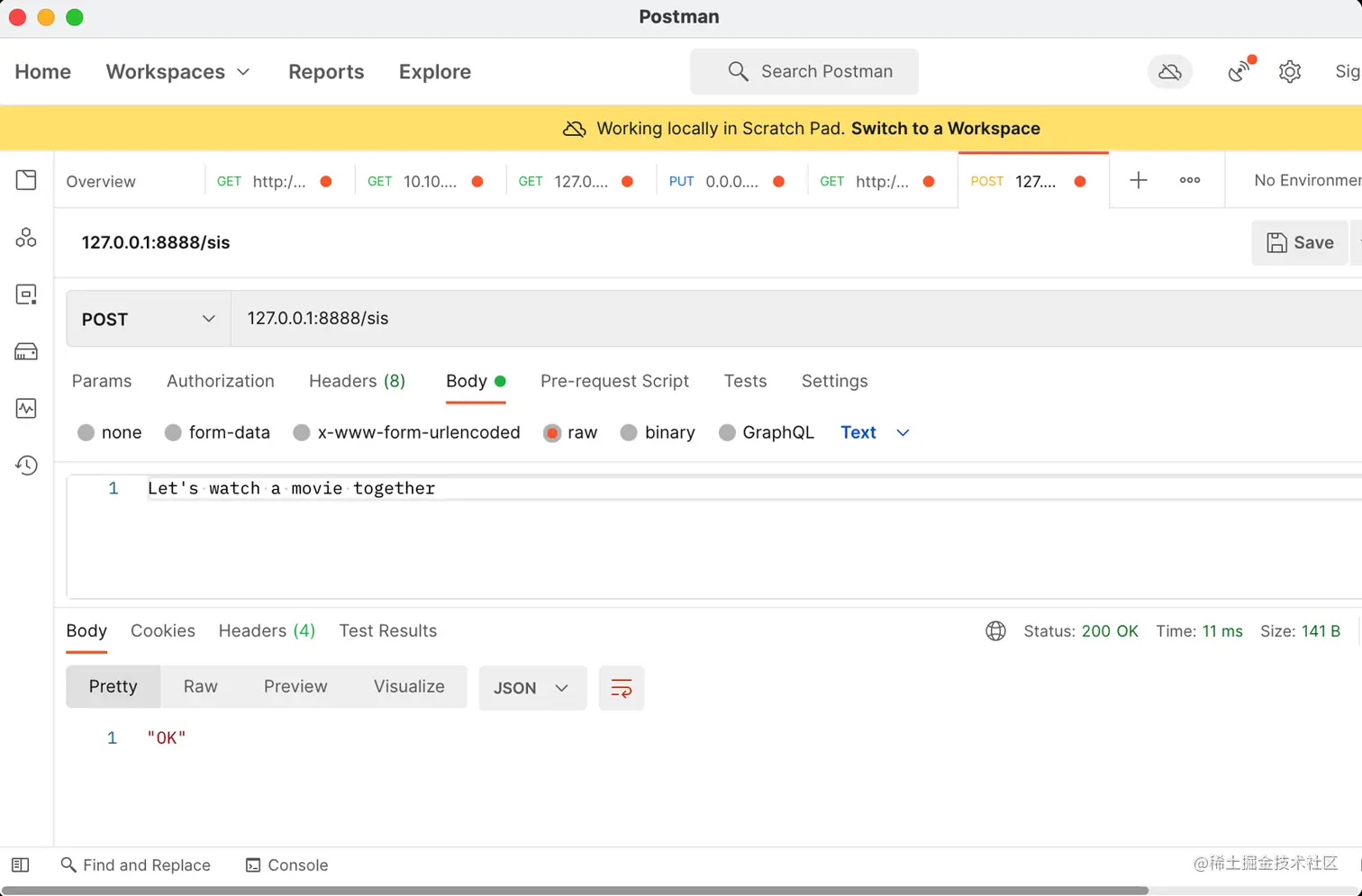Select the raw body type radio

[x=552, y=433]
